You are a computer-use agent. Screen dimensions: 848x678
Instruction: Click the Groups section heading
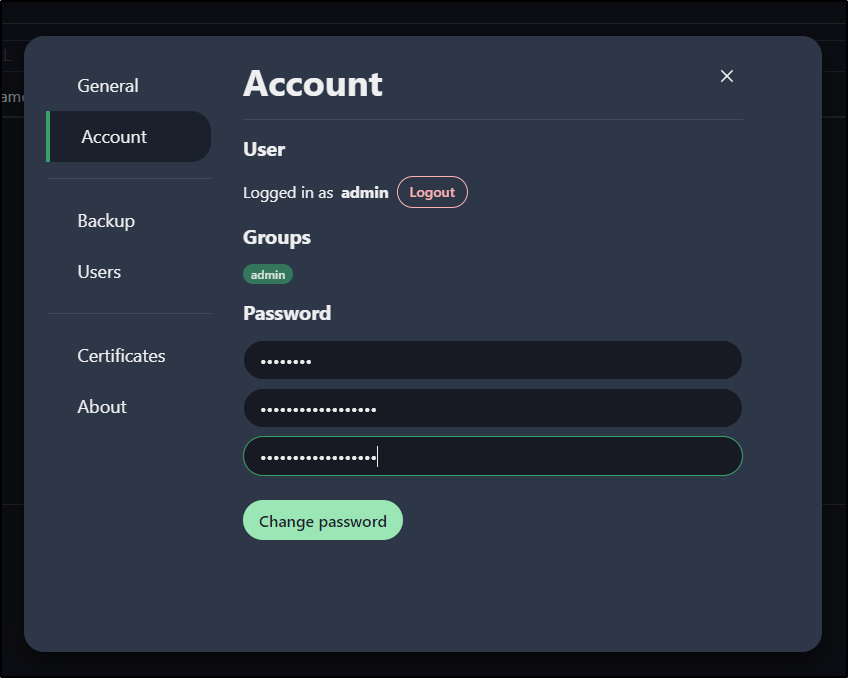tap(276, 237)
